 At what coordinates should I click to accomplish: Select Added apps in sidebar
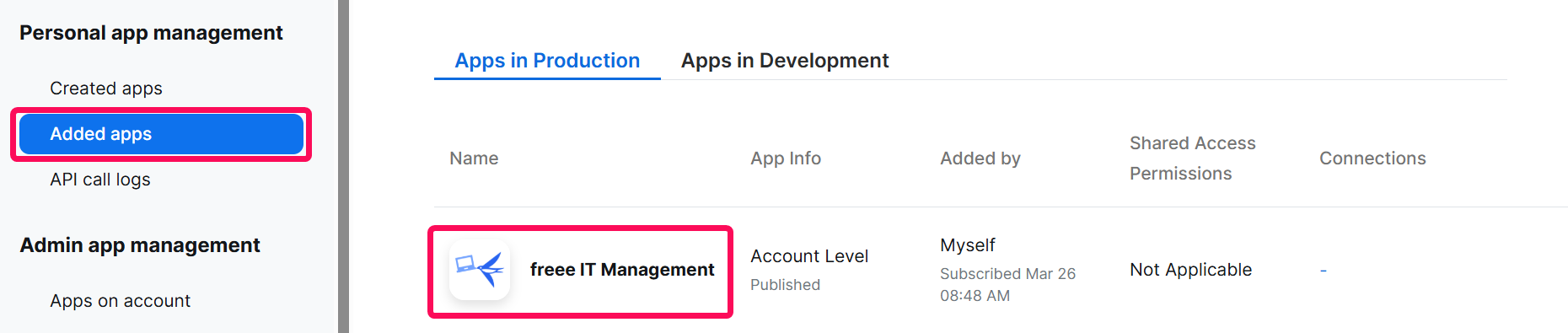click(161, 134)
